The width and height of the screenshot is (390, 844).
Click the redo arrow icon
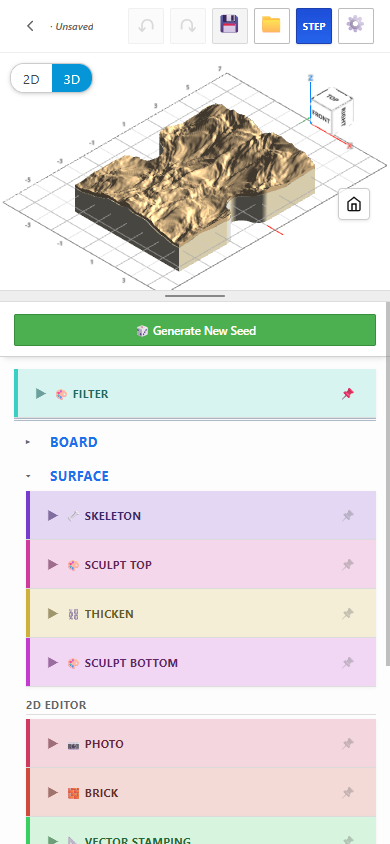click(188, 26)
